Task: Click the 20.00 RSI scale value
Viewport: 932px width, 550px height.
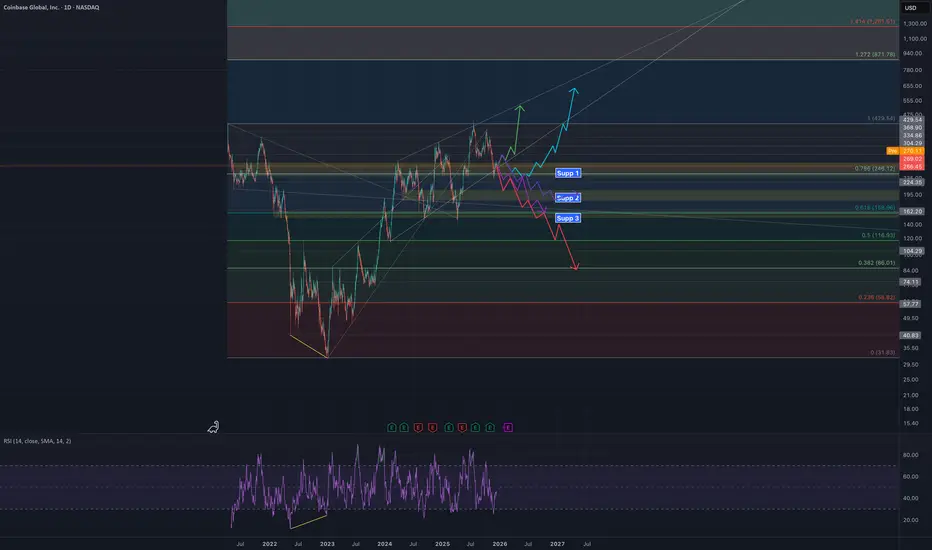Action: point(911,520)
